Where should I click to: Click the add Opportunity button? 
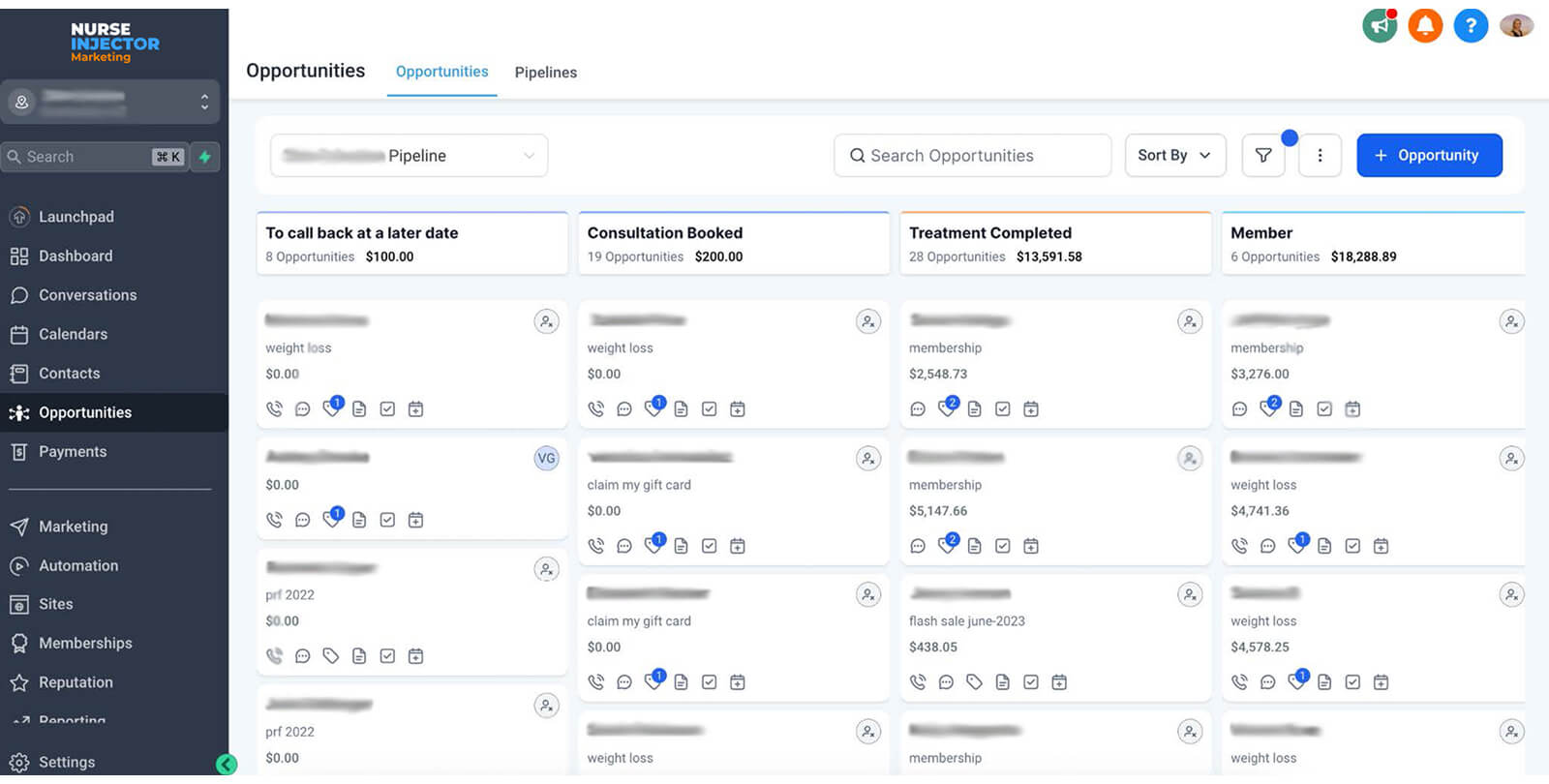[x=1429, y=156]
